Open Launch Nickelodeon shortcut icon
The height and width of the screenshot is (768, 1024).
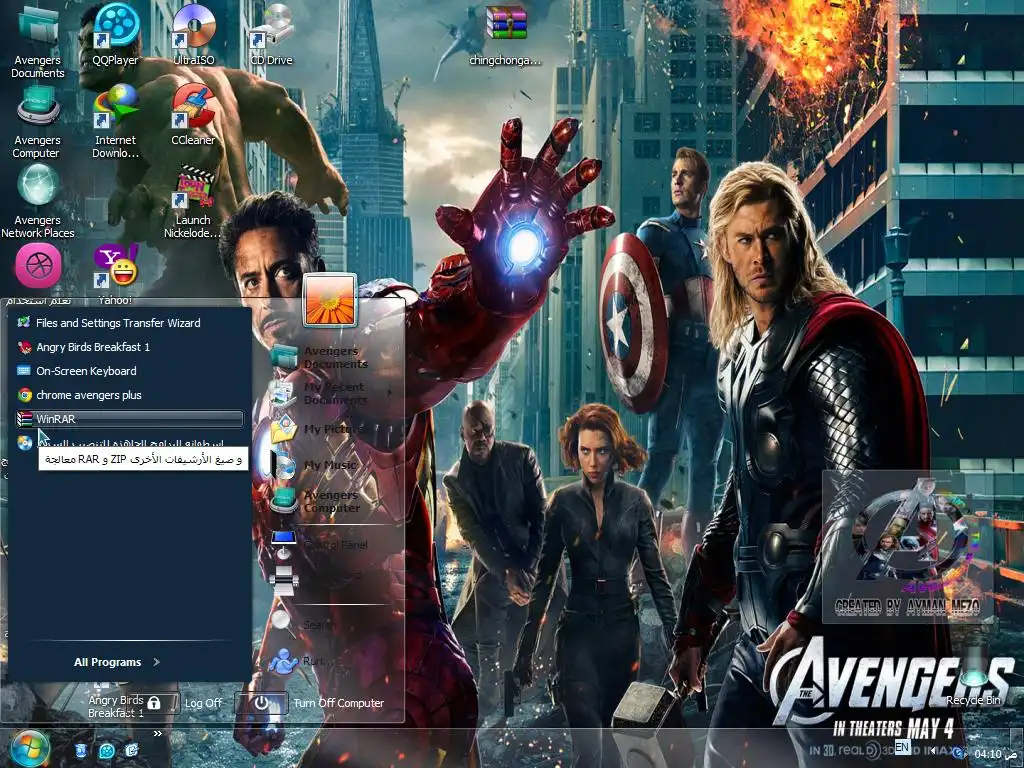point(193,201)
